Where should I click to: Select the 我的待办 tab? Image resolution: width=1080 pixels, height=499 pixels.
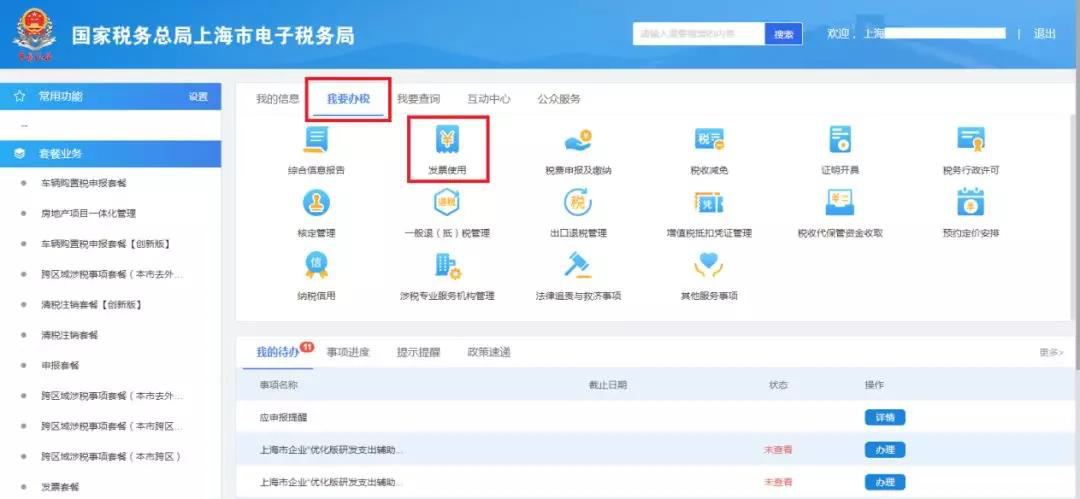(x=278, y=352)
